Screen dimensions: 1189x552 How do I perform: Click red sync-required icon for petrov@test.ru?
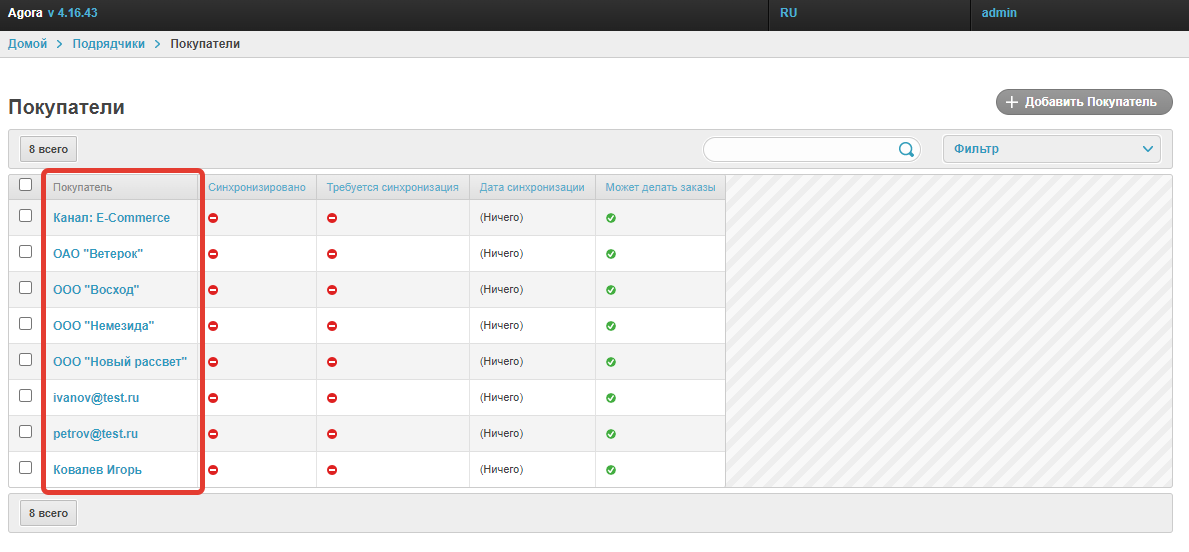coord(332,434)
